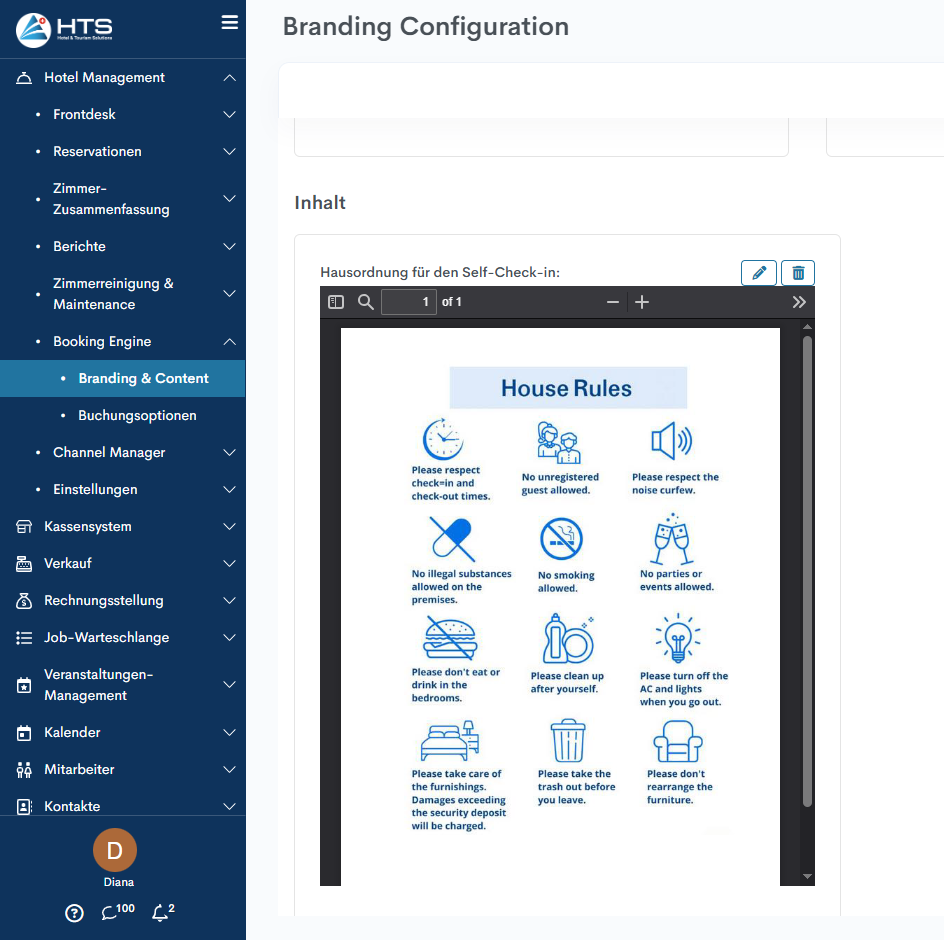Zoom in the PDF with plus
Viewport: 944px width, 940px height.
coord(642,302)
